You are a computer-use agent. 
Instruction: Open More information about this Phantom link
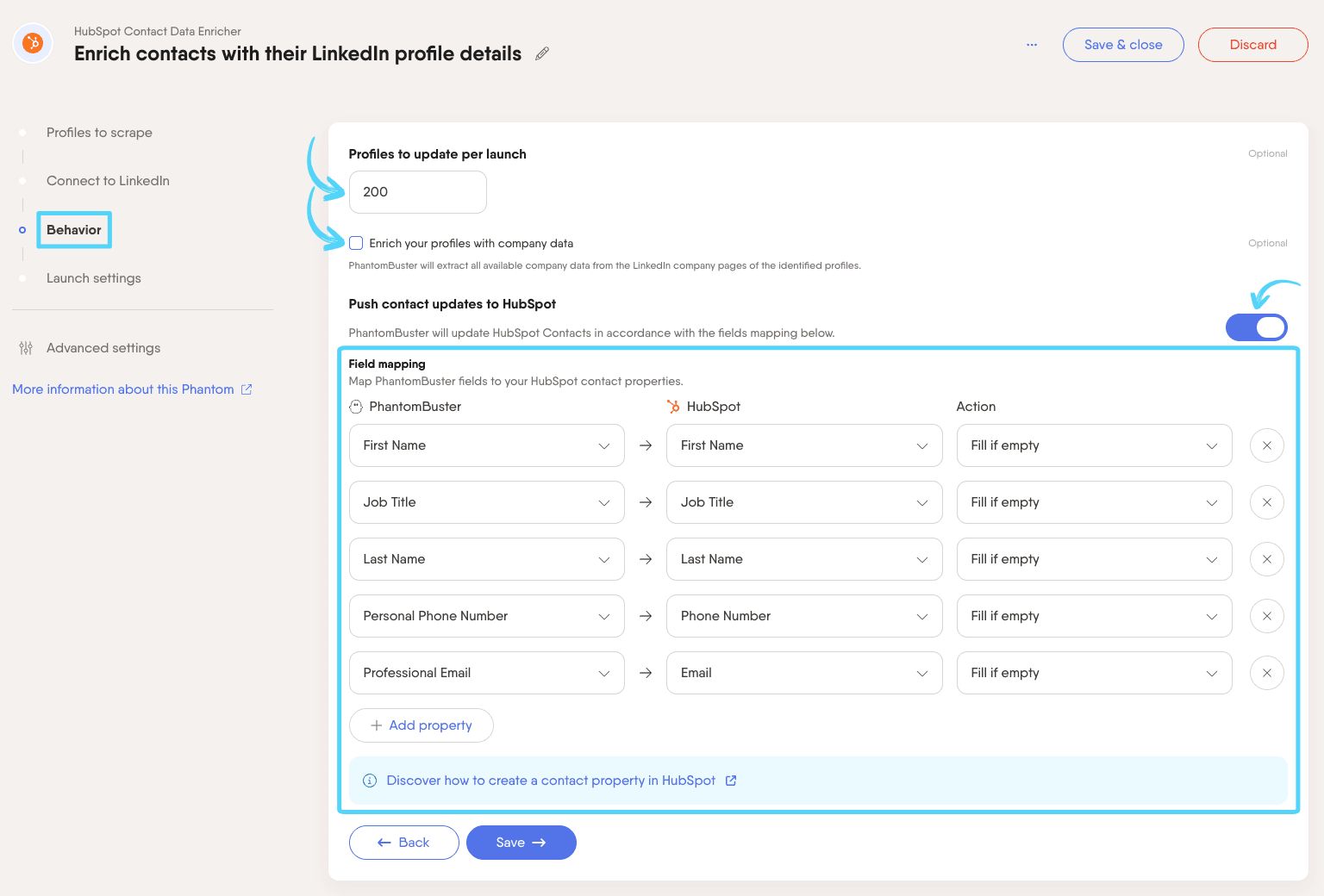(x=123, y=389)
